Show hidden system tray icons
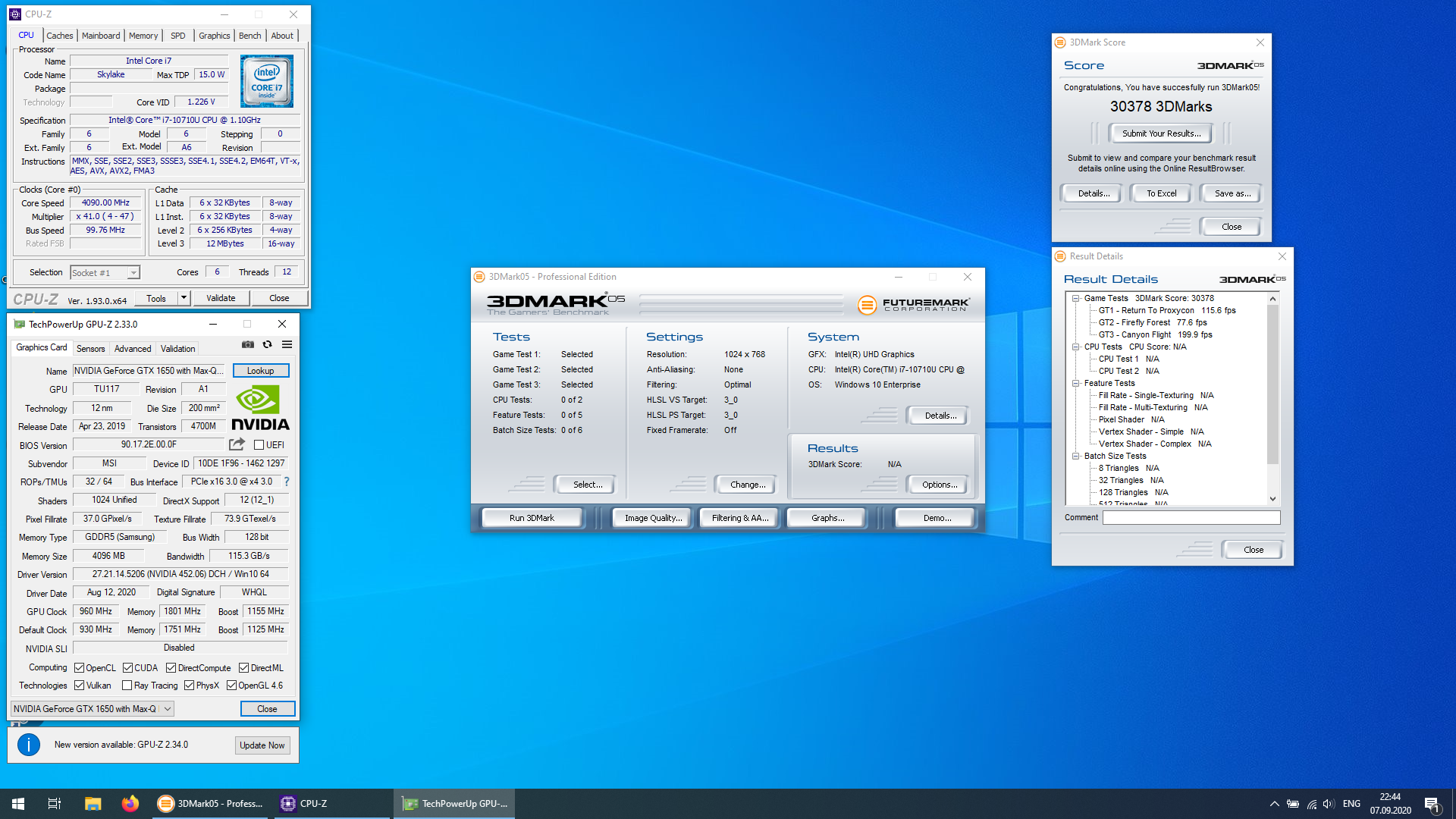Viewport: 1456px width, 819px height. 1274,804
